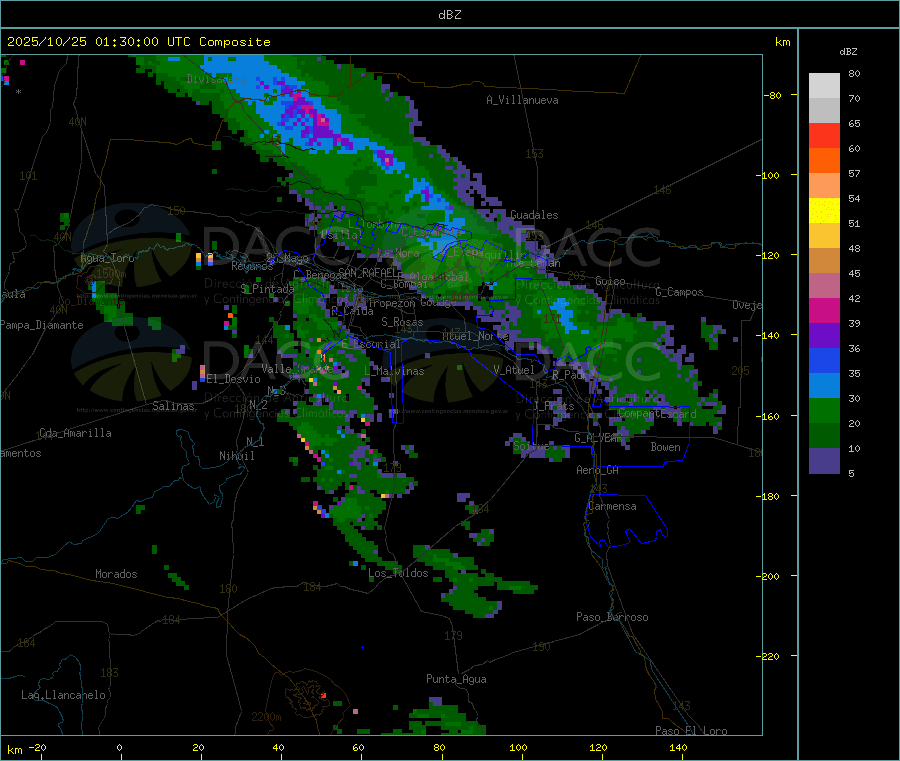Viewport: 900px width, 761px height.
Task: Click the dBZ title at top center
Action: coord(449,15)
